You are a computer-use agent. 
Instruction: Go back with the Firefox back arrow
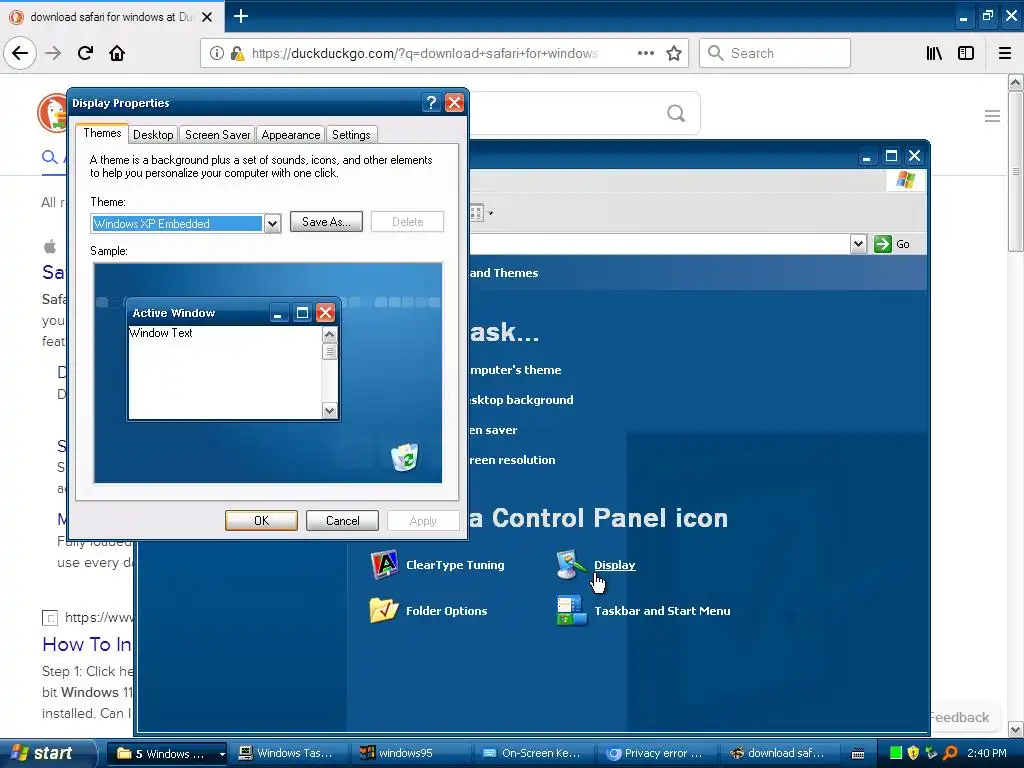(20, 53)
